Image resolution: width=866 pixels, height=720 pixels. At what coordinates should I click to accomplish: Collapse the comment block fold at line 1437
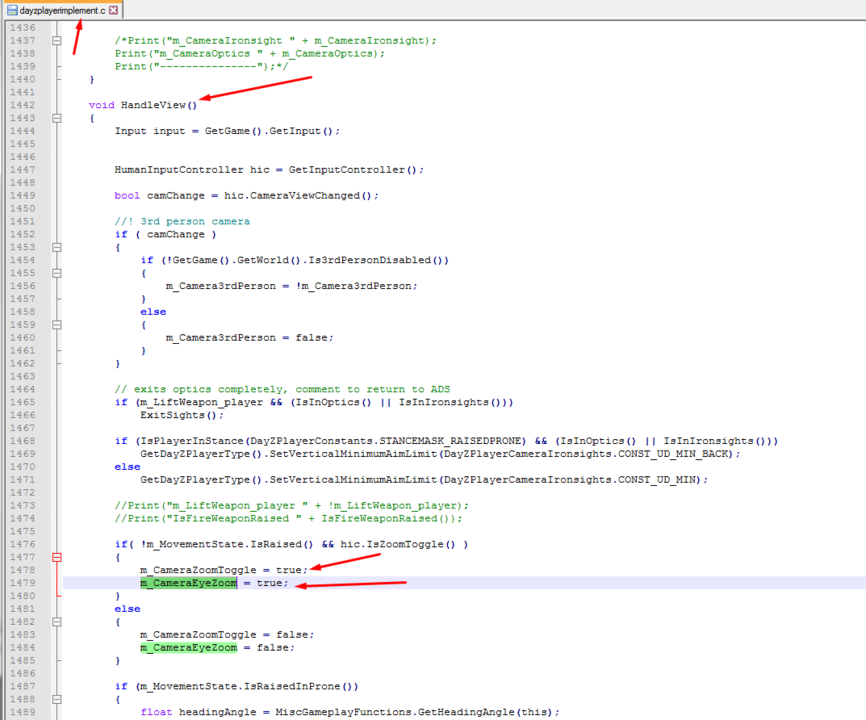pos(56,40)
